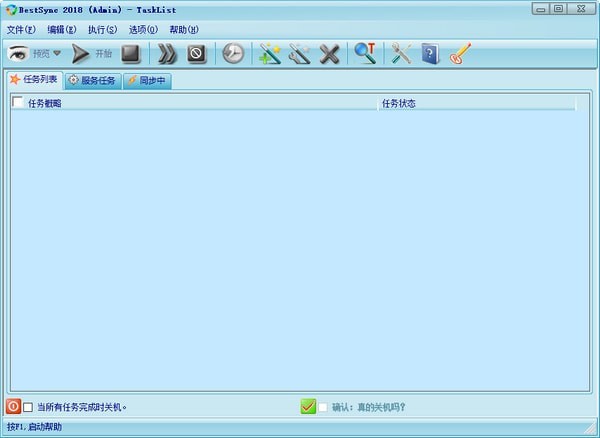
Task: Click the double chevron run-all icon
Action: (167, 54)
